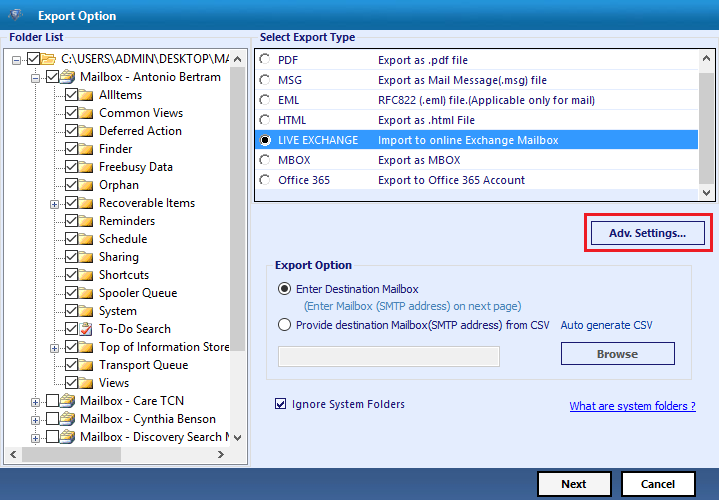
Task: Open the Adv. Settings dialog
Action: click(x=647, y=233)
